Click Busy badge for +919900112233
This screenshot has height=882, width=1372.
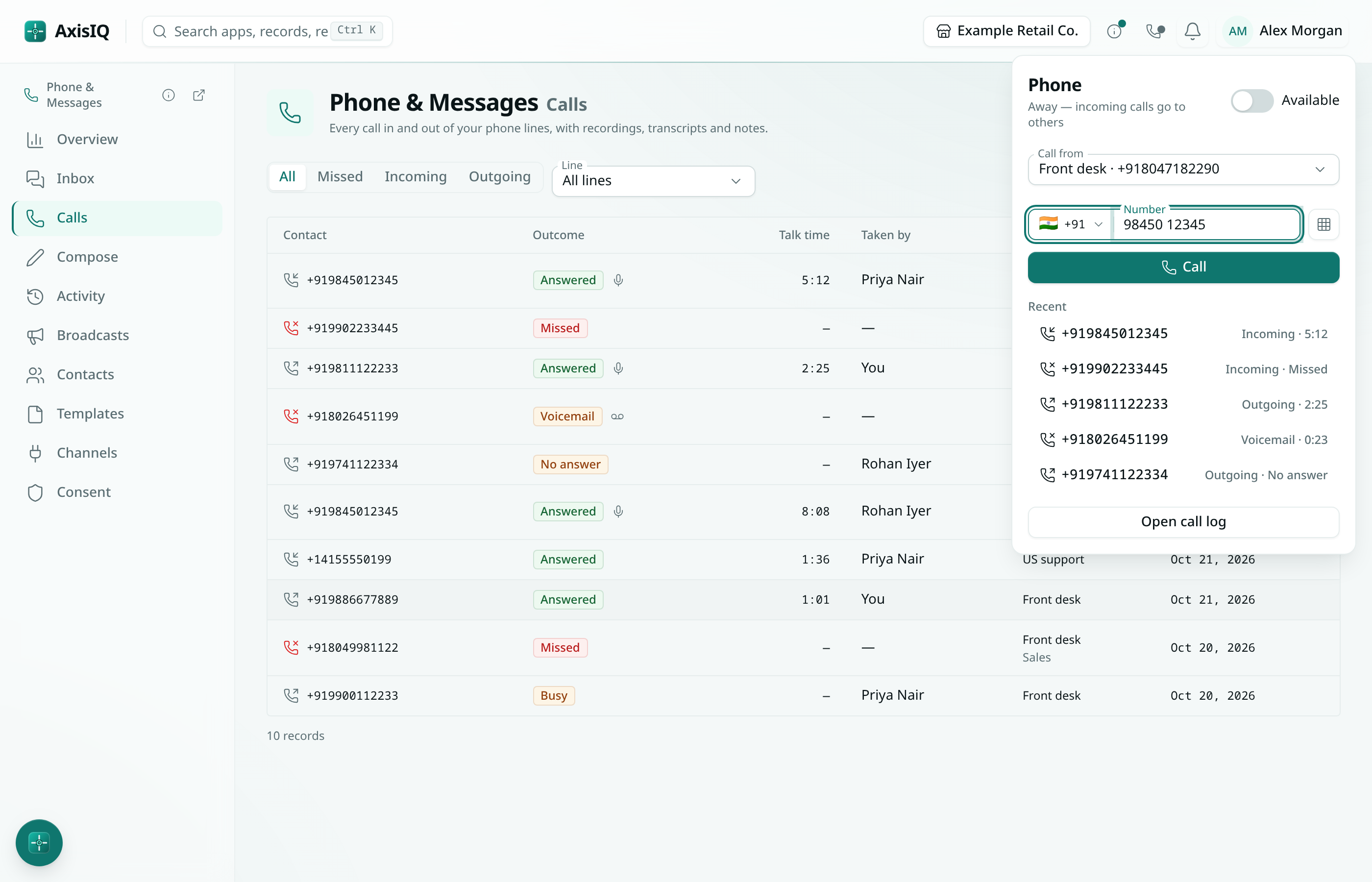[554, 696]
